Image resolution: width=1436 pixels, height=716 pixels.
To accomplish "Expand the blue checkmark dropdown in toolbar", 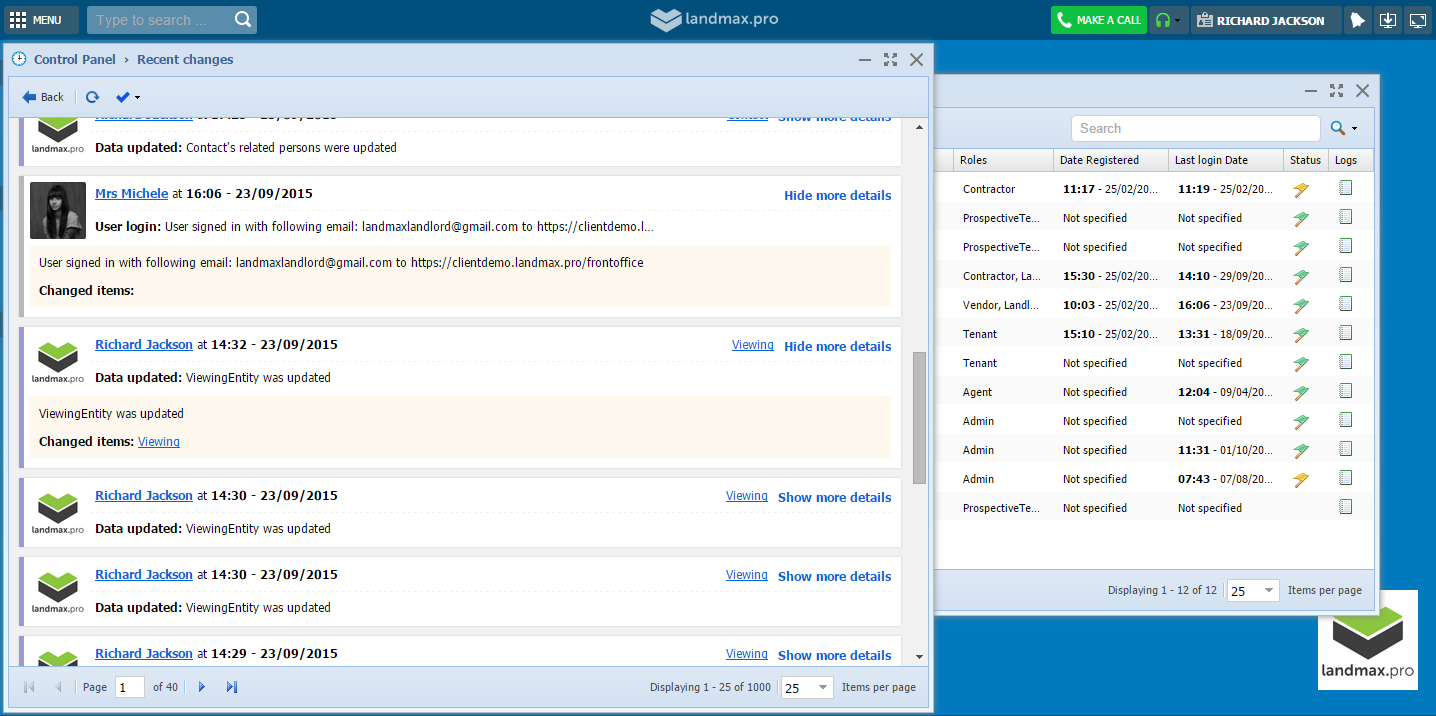I will 128,97.
